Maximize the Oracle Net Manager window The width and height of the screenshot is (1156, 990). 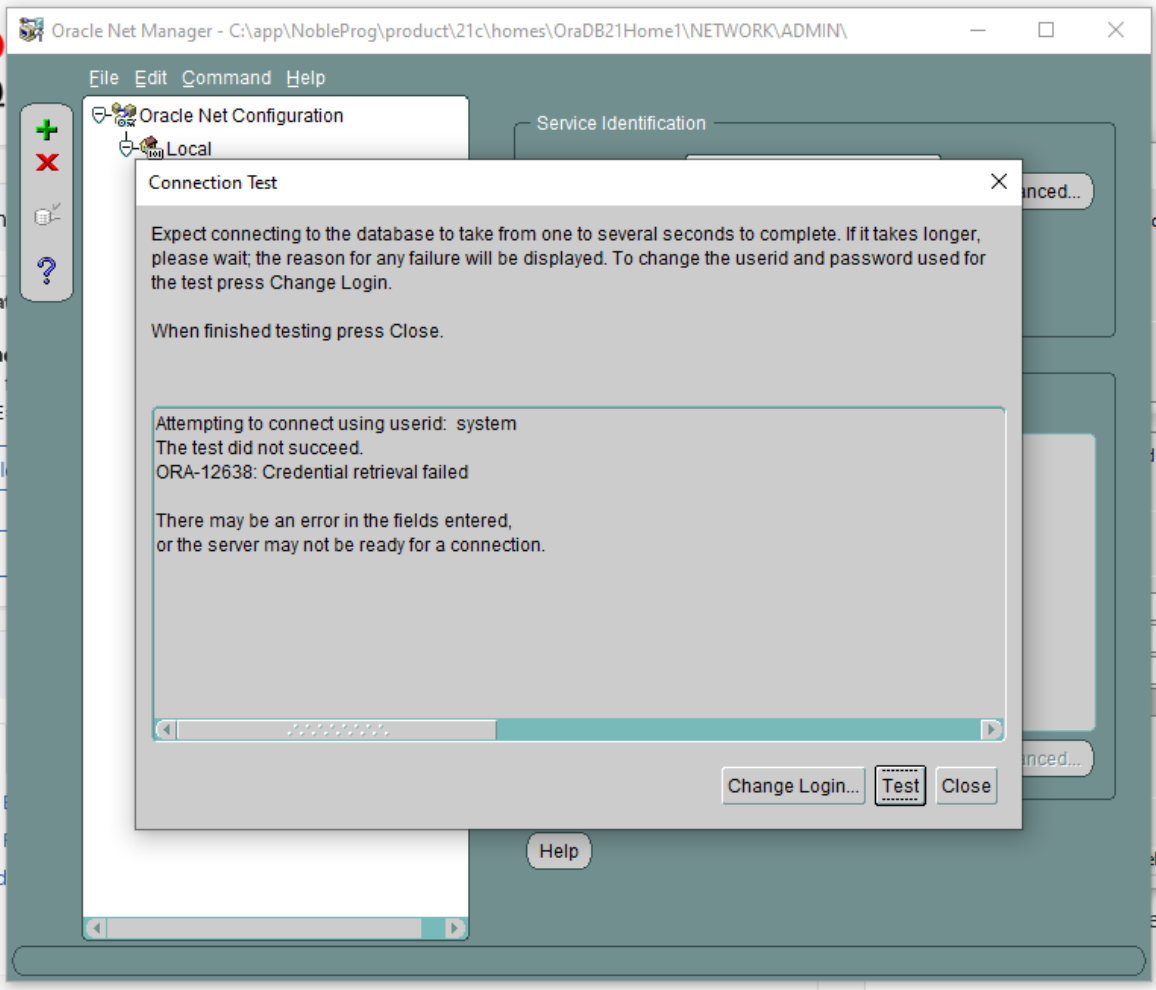(x=1045, y=30)
